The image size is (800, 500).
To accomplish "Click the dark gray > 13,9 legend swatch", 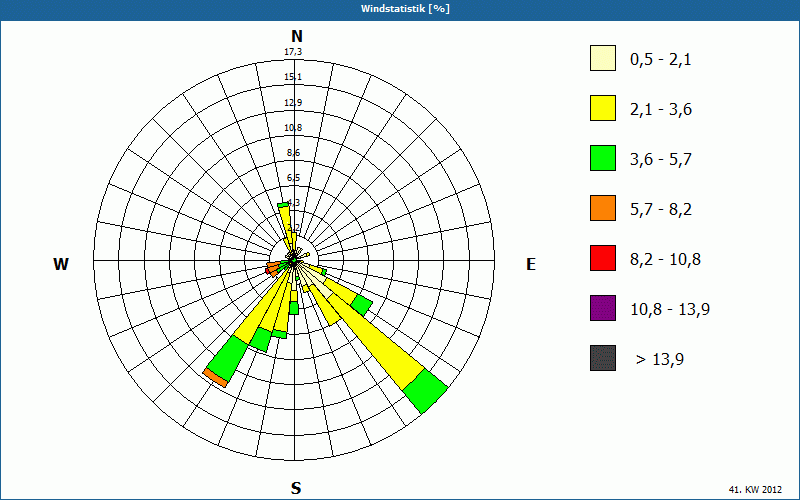I will [603, 358].
